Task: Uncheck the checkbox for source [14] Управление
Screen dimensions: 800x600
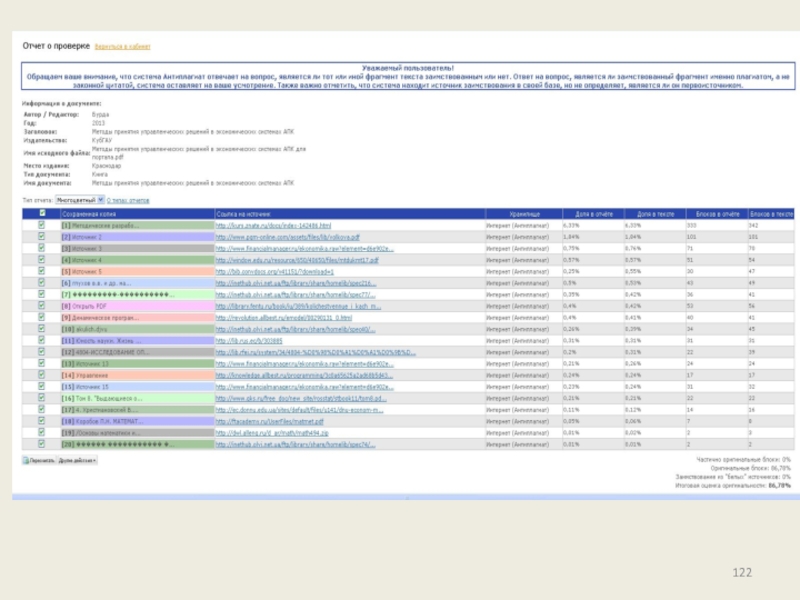Action: pyautogui.click(x=41, y=375)
